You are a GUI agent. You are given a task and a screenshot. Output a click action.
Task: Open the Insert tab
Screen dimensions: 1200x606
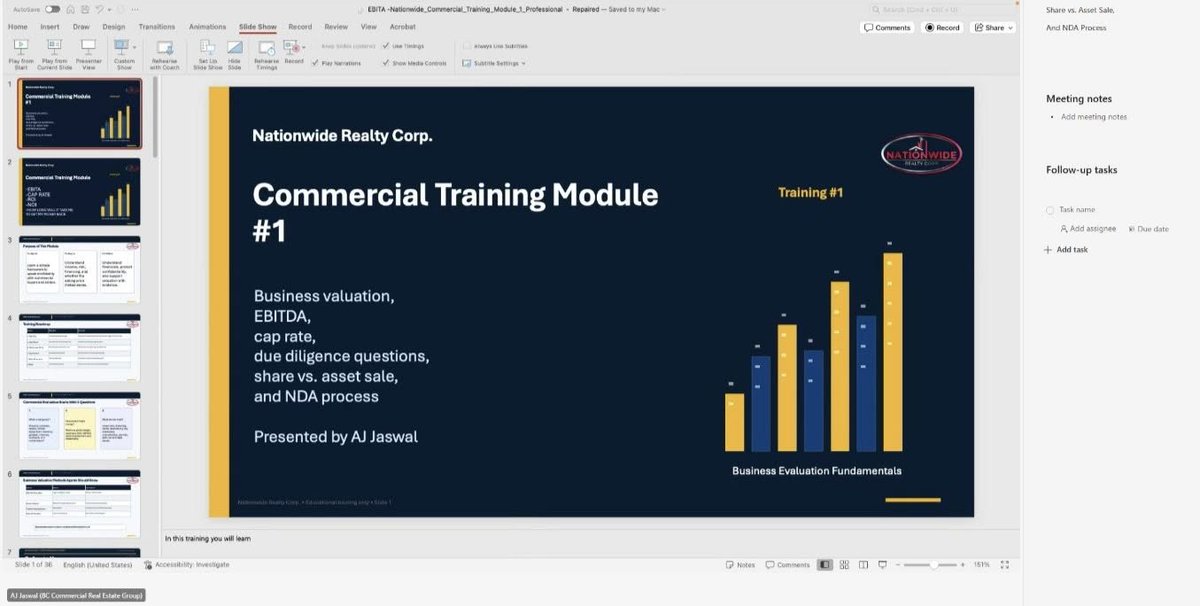pos(49,27)
